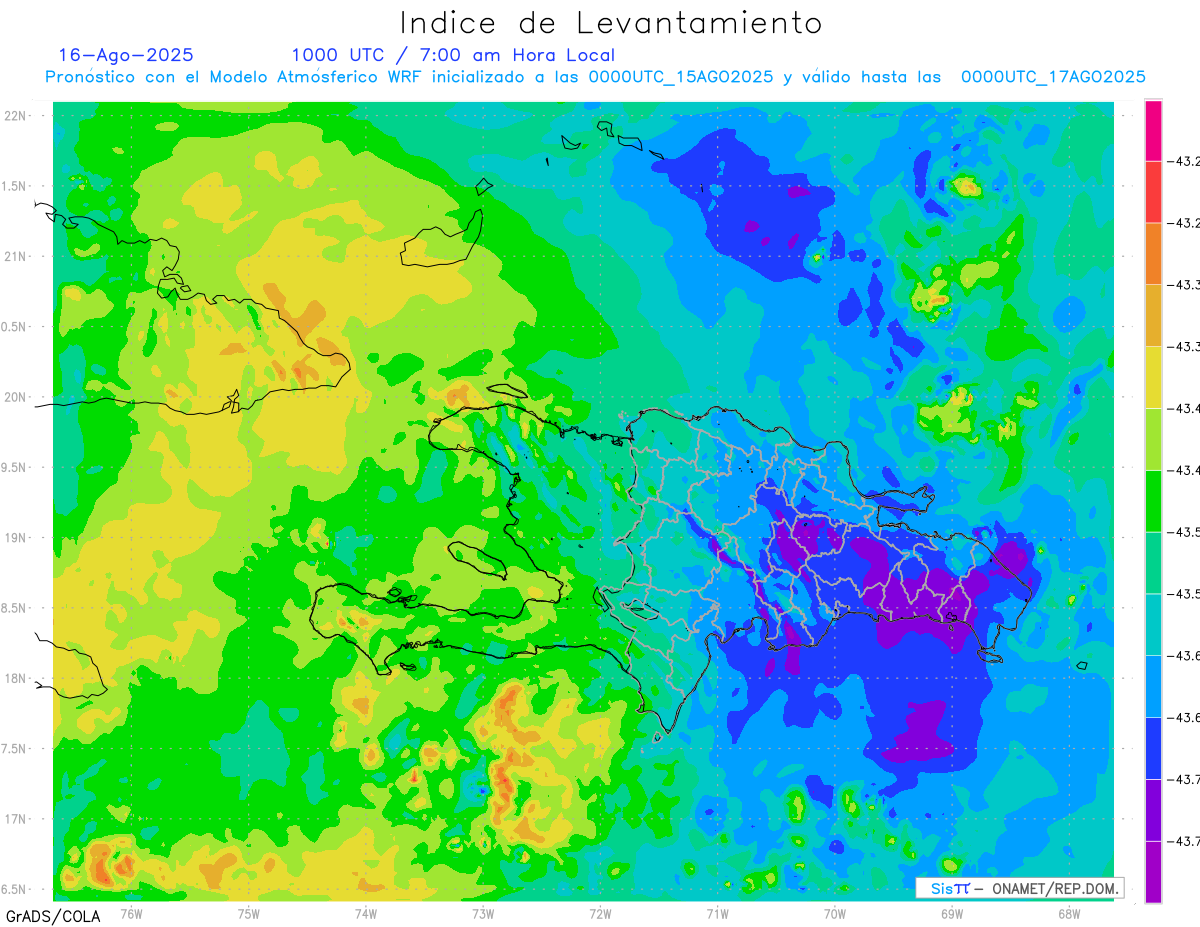Click the '75W' longitude label
This screenshot has width=1200, height=927.
click(249, 913)
